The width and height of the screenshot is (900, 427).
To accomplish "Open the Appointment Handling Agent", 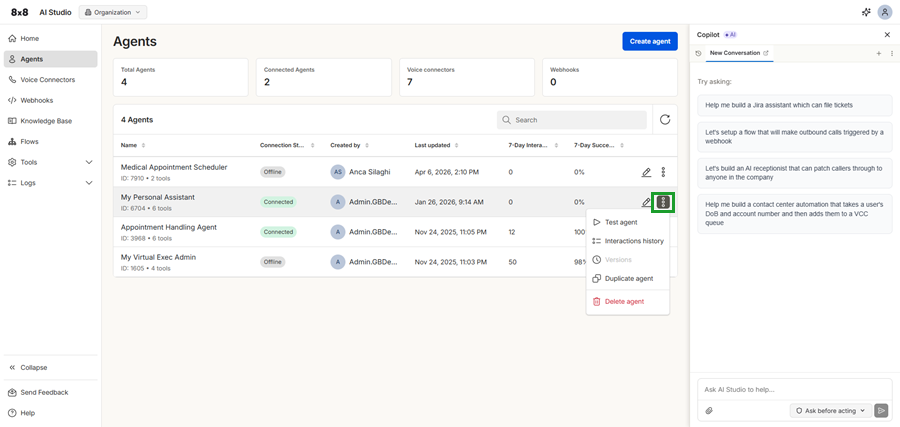I will pyautogui.click(x=169, y=227).
